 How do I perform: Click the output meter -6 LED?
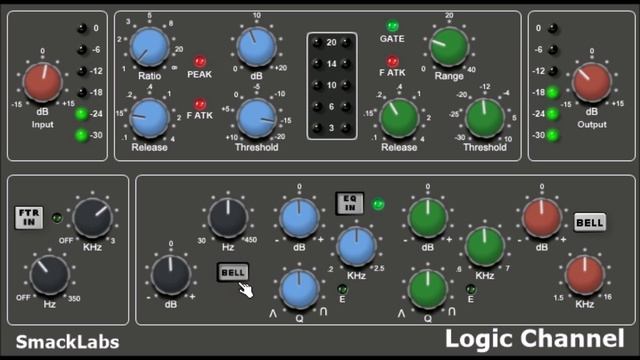pos(553,50)
